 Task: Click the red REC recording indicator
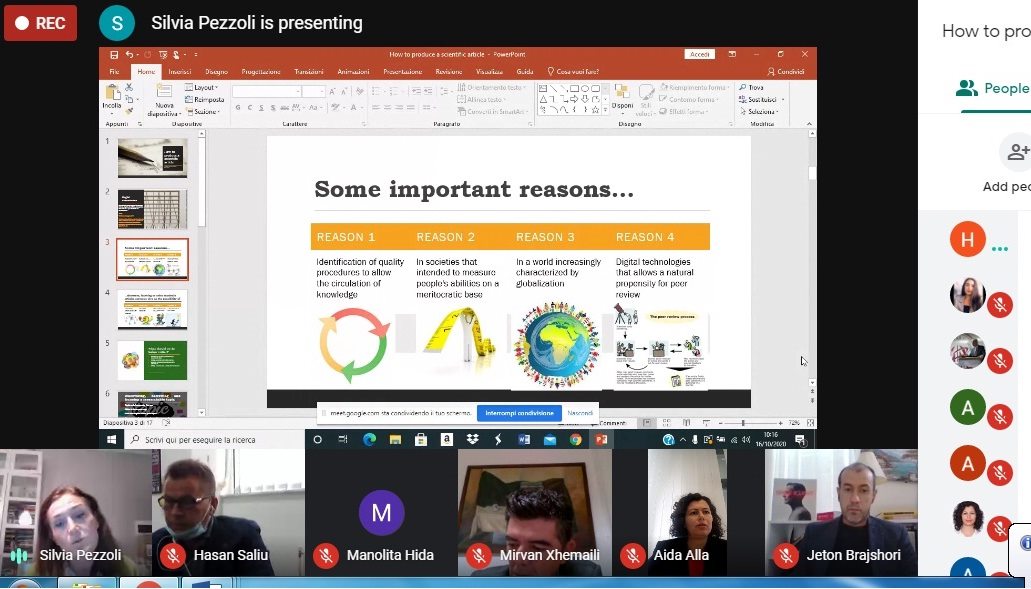pos(40,23)
